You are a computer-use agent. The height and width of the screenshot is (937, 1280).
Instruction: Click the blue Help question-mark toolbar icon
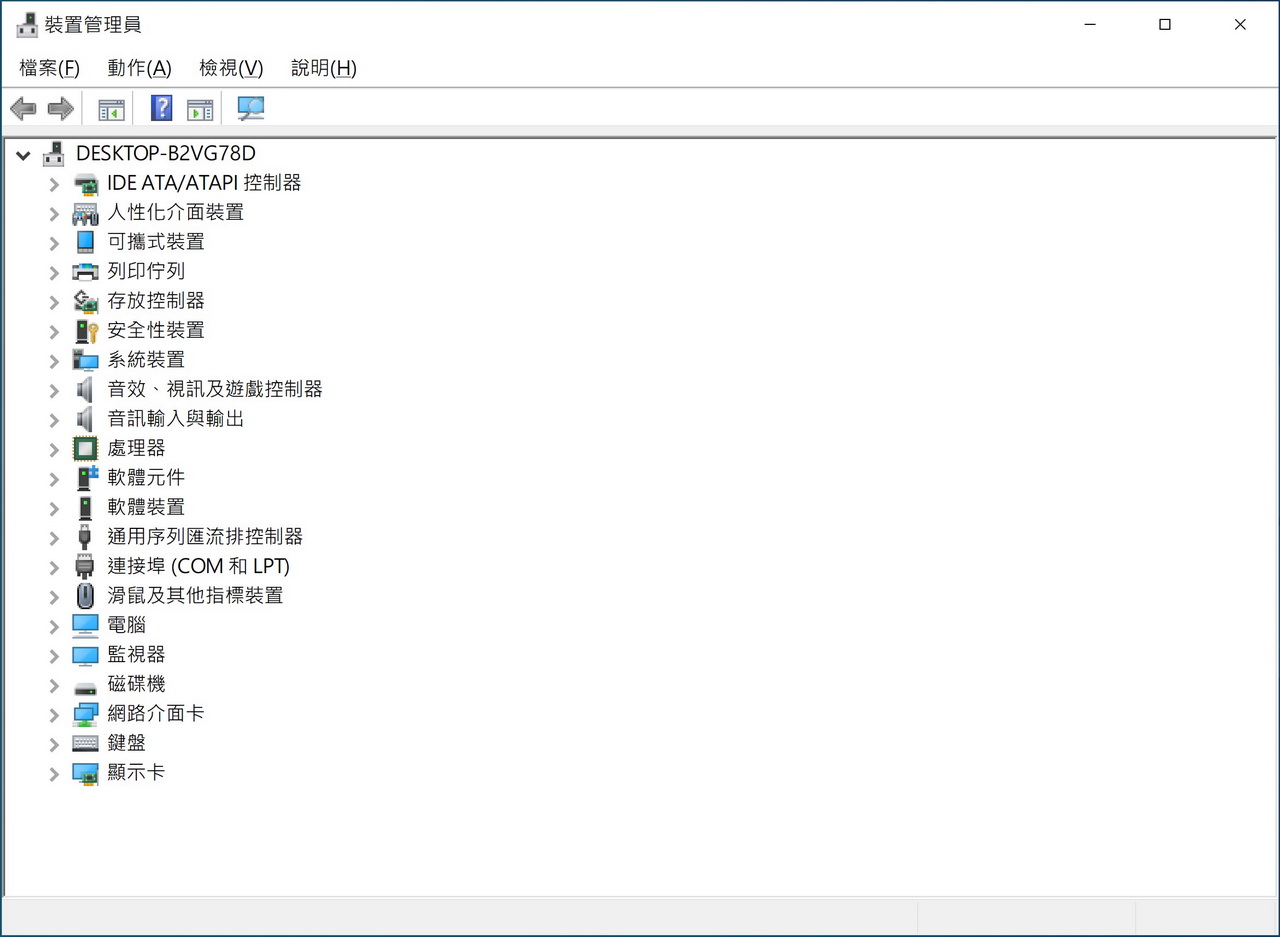point(161,109)
